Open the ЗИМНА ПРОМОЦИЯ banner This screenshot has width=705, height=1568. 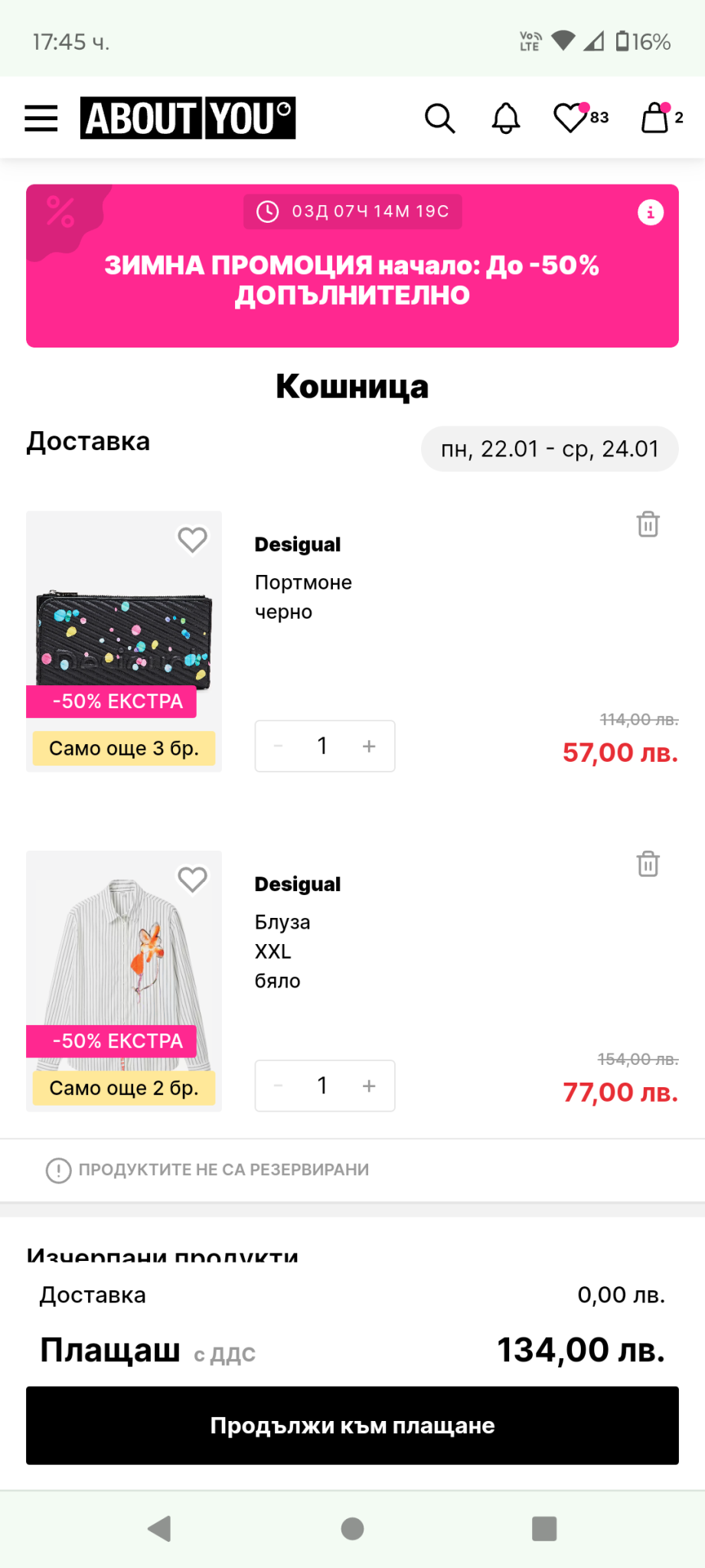352,279
